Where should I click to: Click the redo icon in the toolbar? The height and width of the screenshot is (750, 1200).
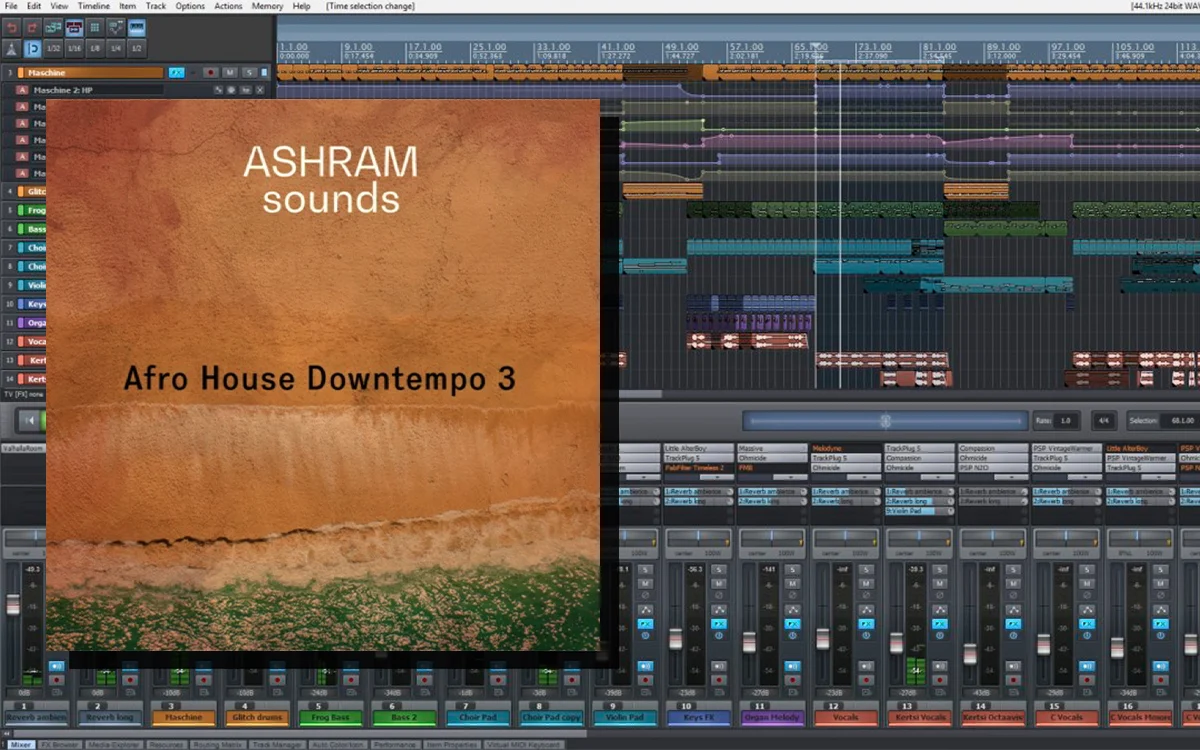(32, 27)
